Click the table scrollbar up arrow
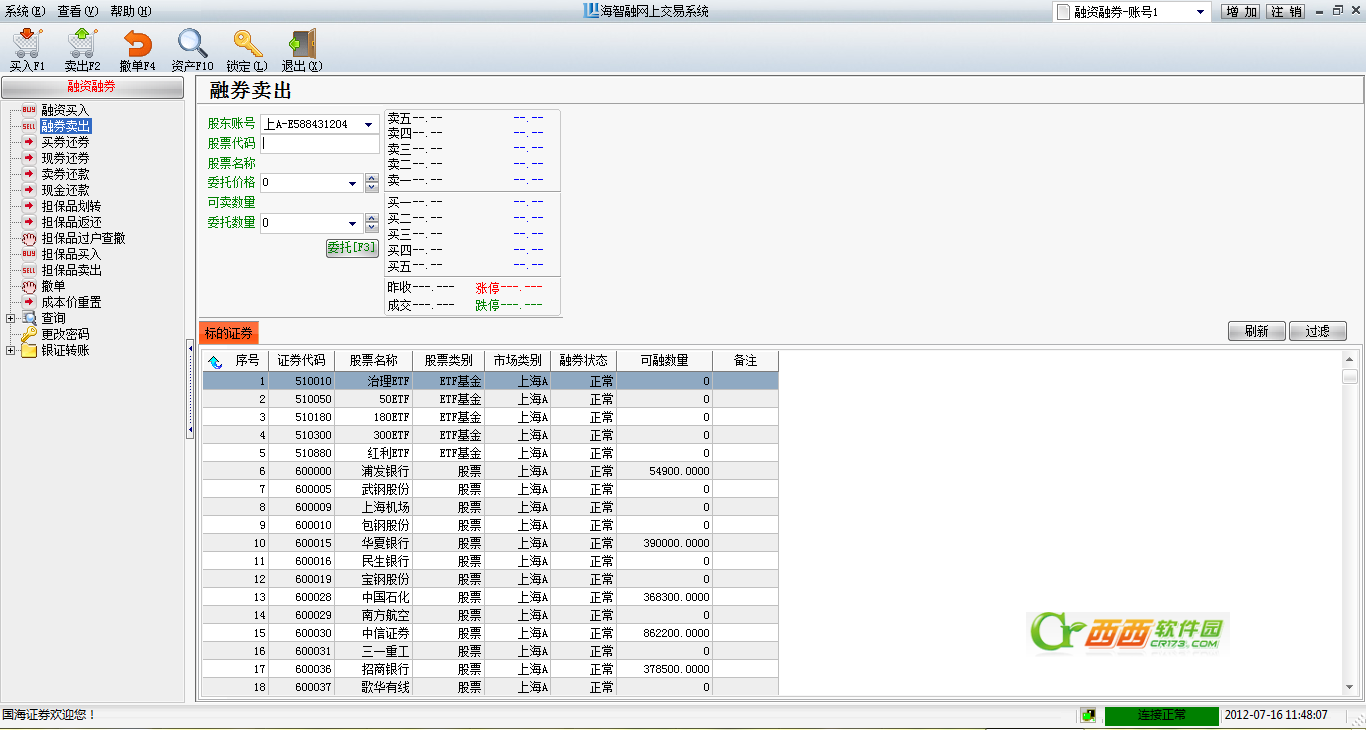Image resolution: width=1366 pixels, height=730 pixels. (1350, 359)
